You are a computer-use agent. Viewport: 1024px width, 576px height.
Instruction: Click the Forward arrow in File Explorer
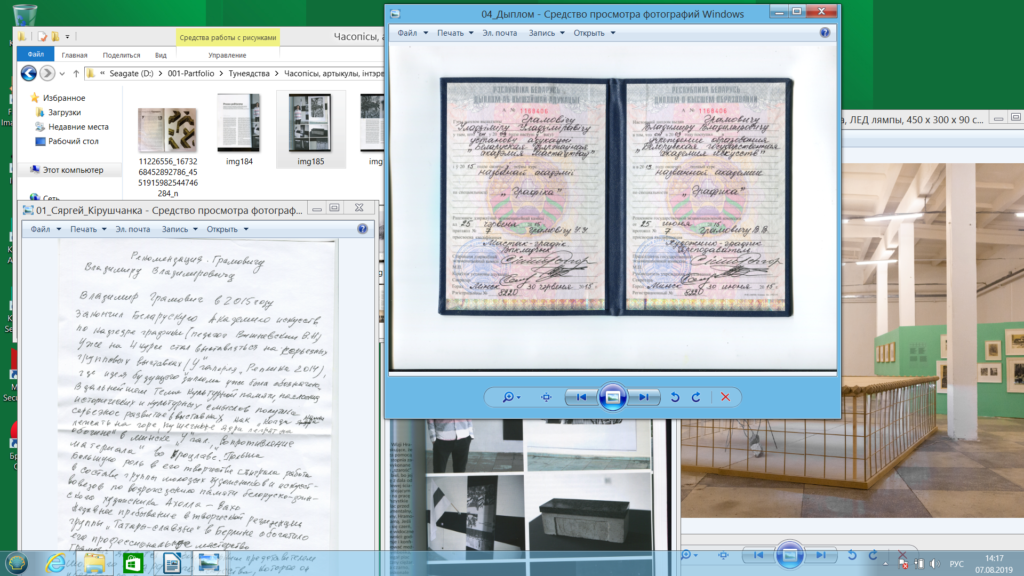coord(47,73)
